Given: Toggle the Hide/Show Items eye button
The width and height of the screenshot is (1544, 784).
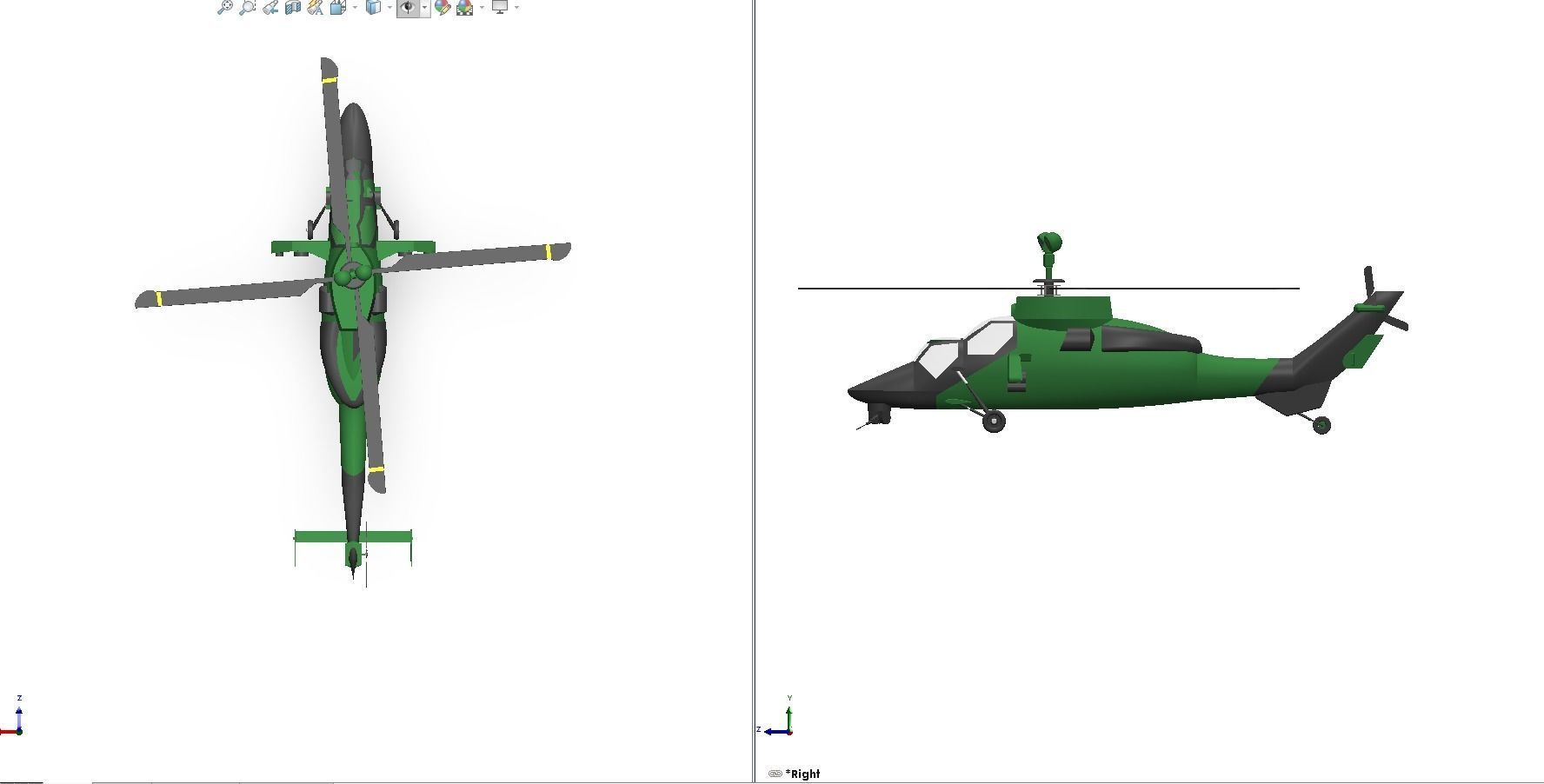Looking at the screenshot, I should (408, 8).
